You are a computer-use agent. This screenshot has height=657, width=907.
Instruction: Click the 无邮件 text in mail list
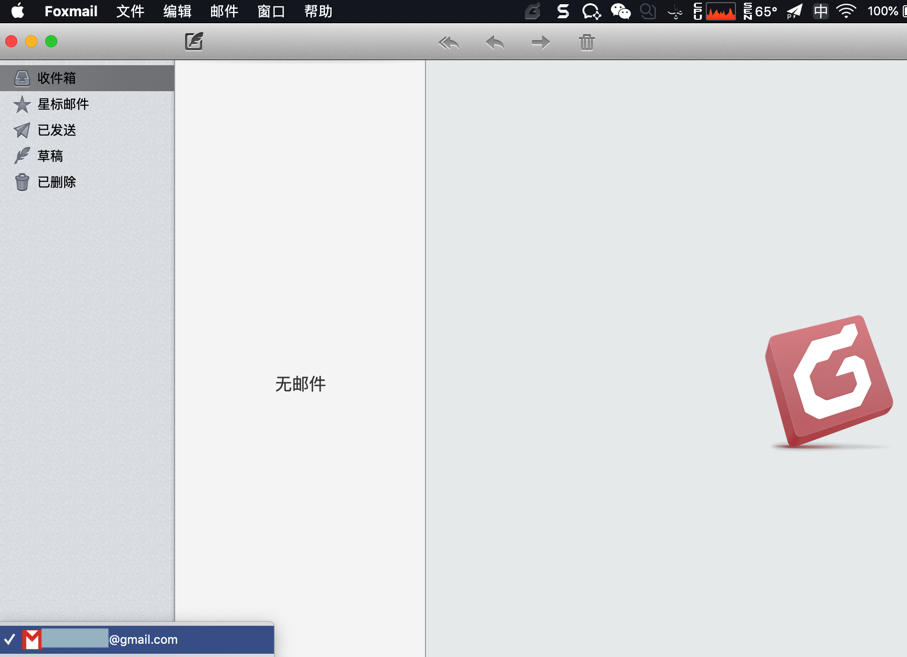point(300,383)
